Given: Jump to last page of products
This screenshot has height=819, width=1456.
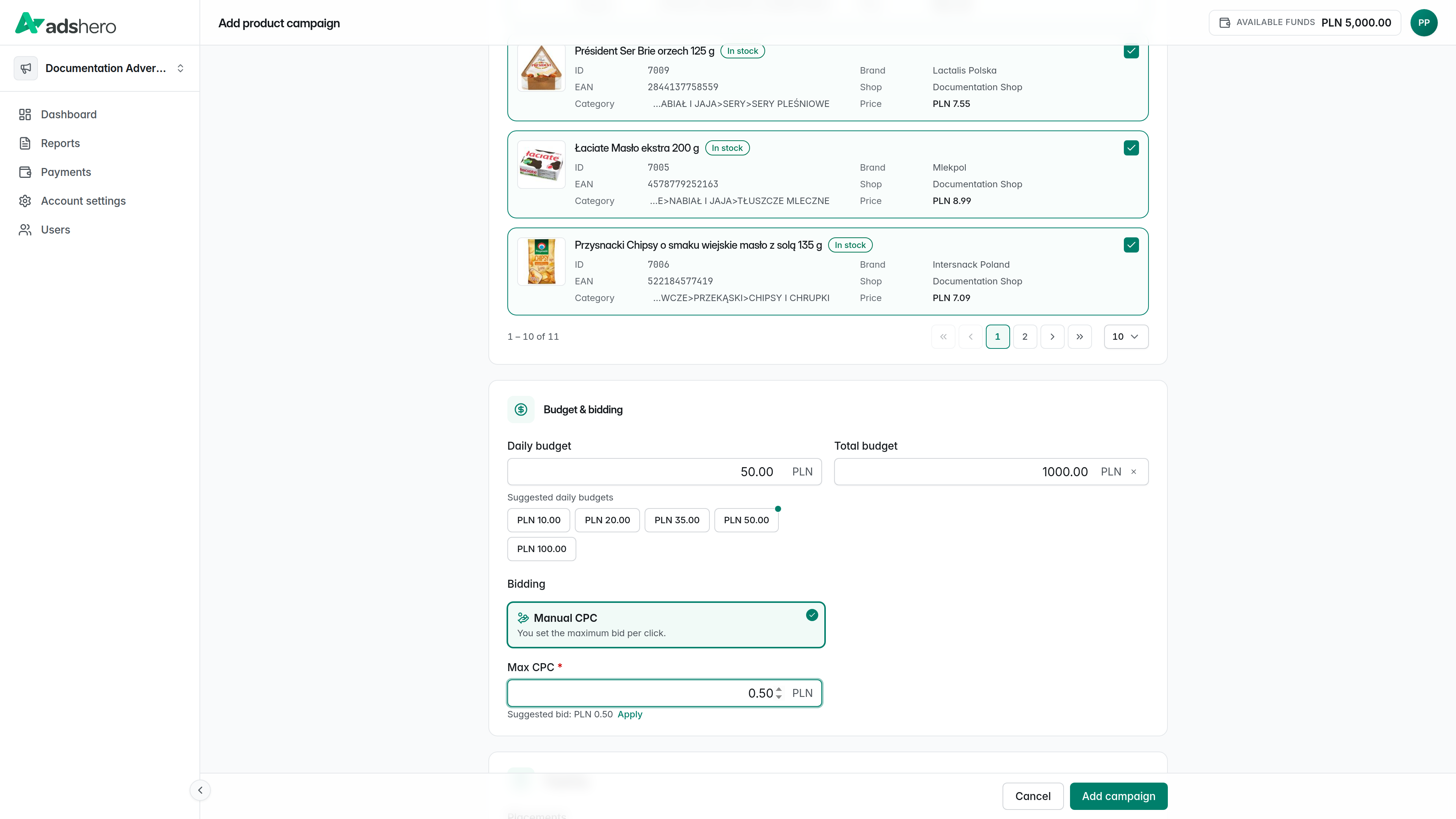Looking at the screenshot, I should tap(1079, 337).
